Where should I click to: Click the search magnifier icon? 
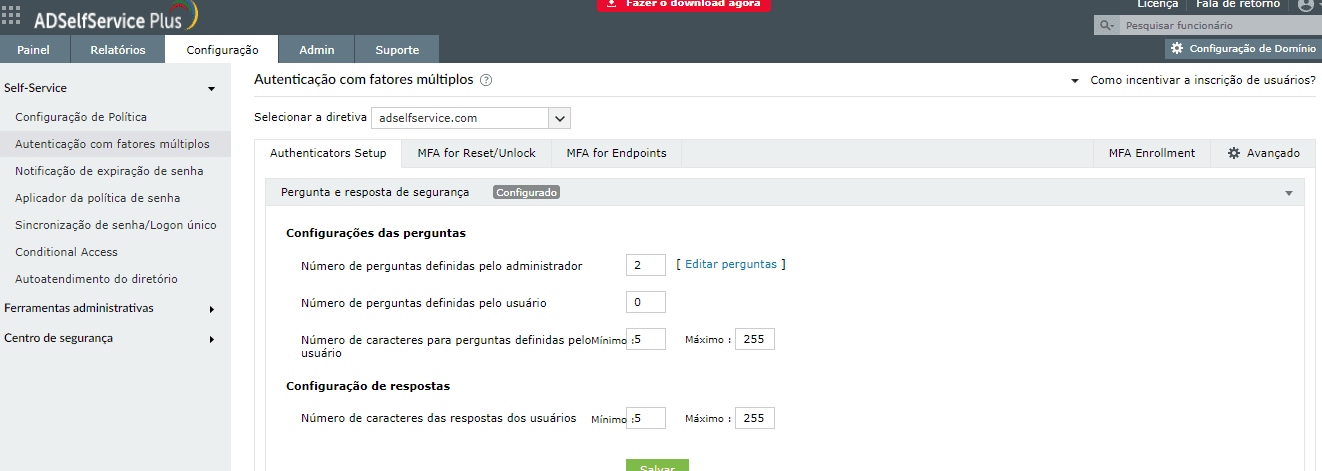click(1106, 26)
